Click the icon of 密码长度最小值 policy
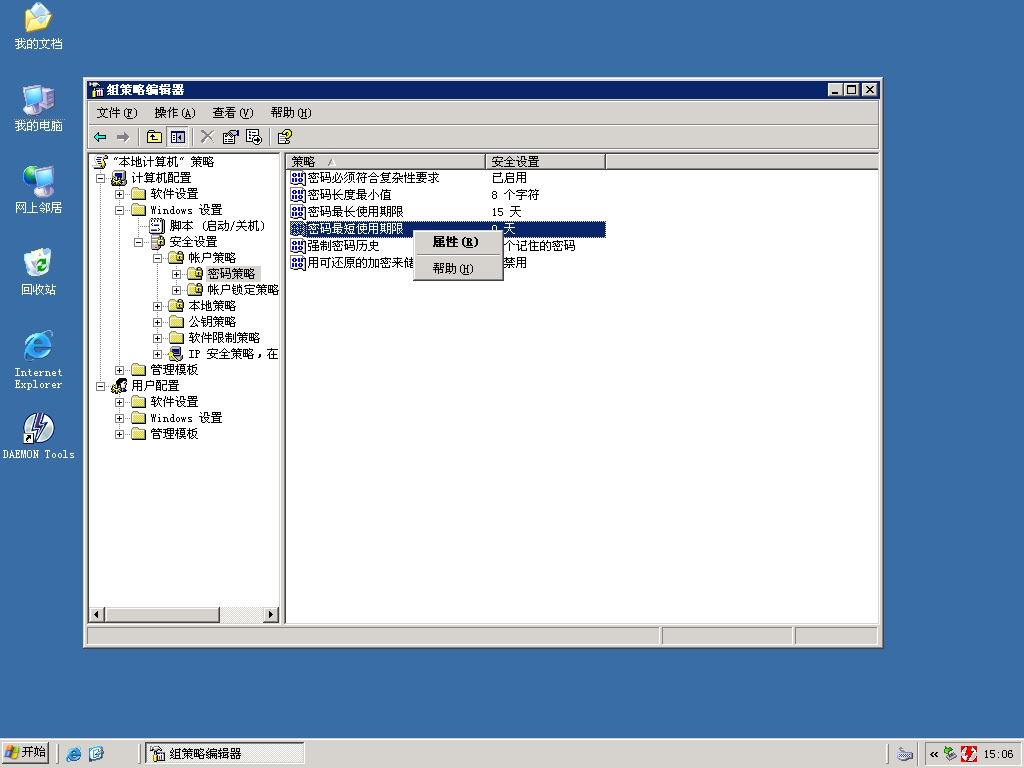The image size is (1024, 768). tap(298, 195)
